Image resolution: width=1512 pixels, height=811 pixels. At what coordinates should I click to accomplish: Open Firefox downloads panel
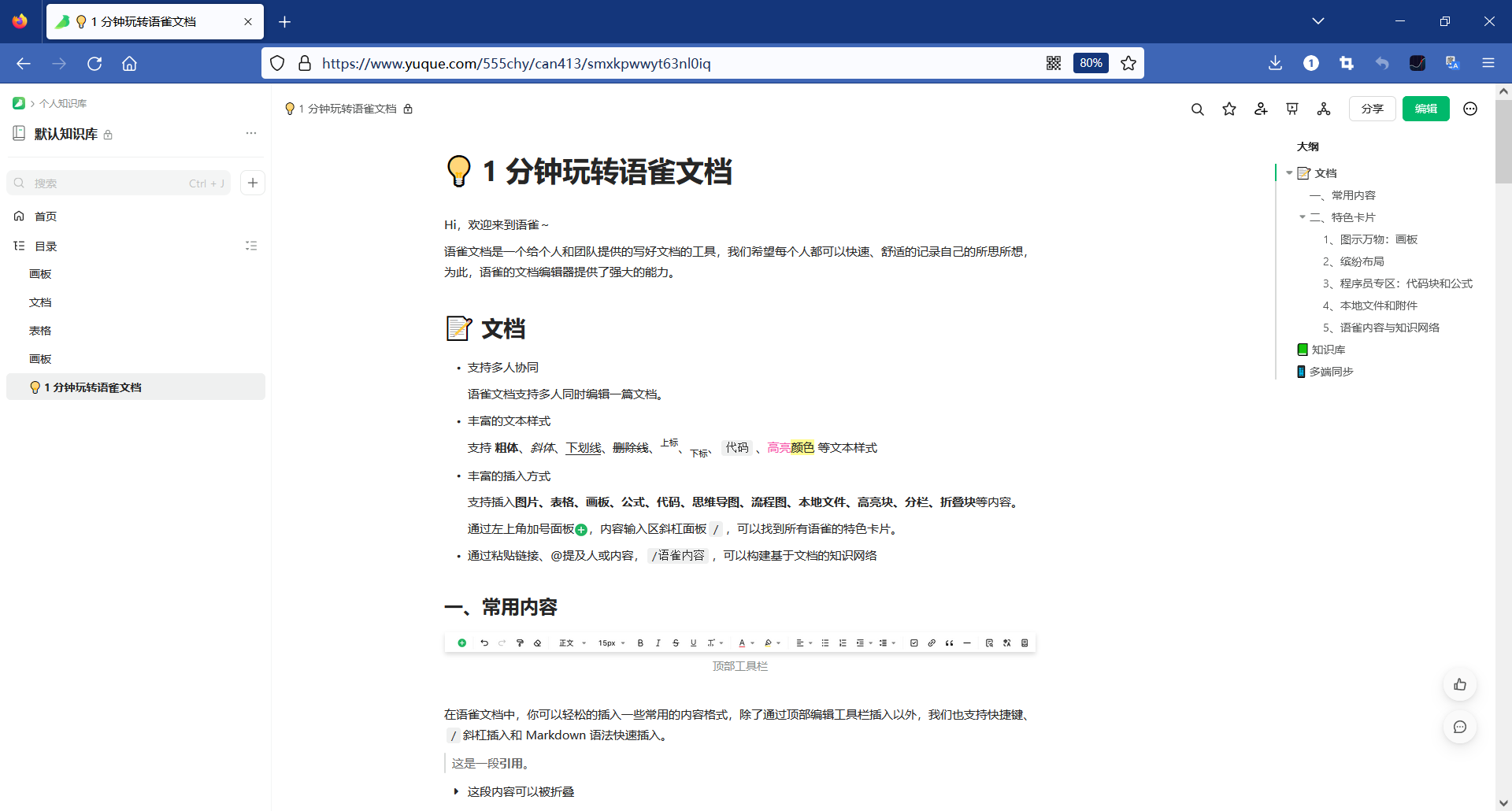click(1276, 63)
